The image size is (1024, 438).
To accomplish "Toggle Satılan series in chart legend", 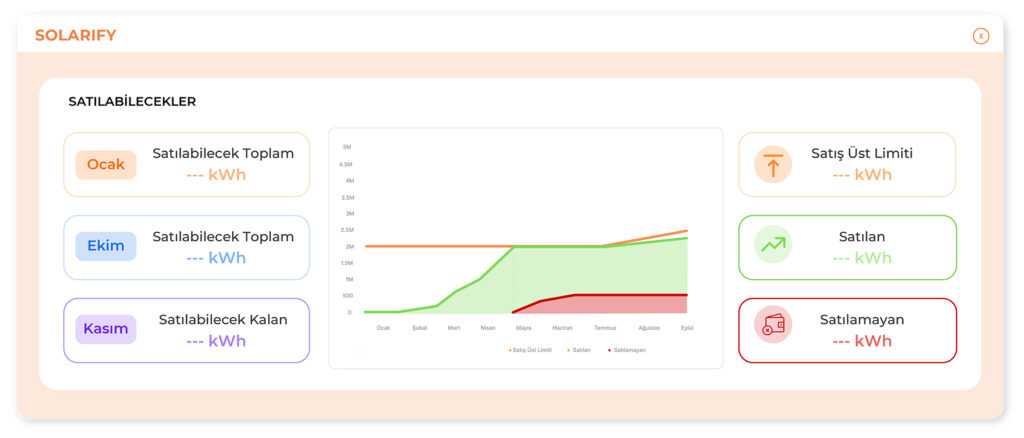I will tap(579, 350).
